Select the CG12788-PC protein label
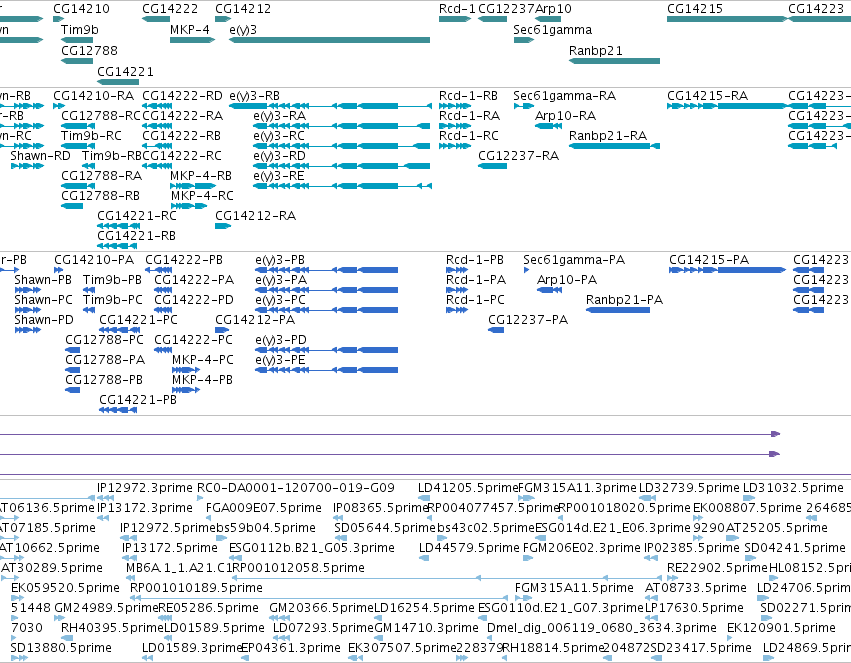The image size is (851, 663). pyautogui.click(x=104, y=340)
